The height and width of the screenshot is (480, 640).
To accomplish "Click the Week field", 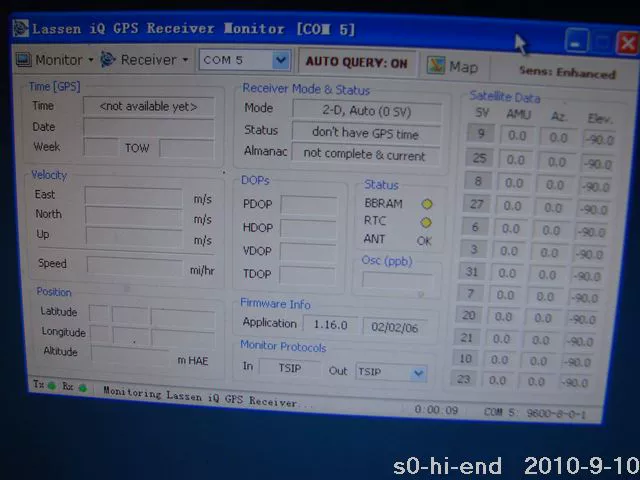I will click(101, 147).
